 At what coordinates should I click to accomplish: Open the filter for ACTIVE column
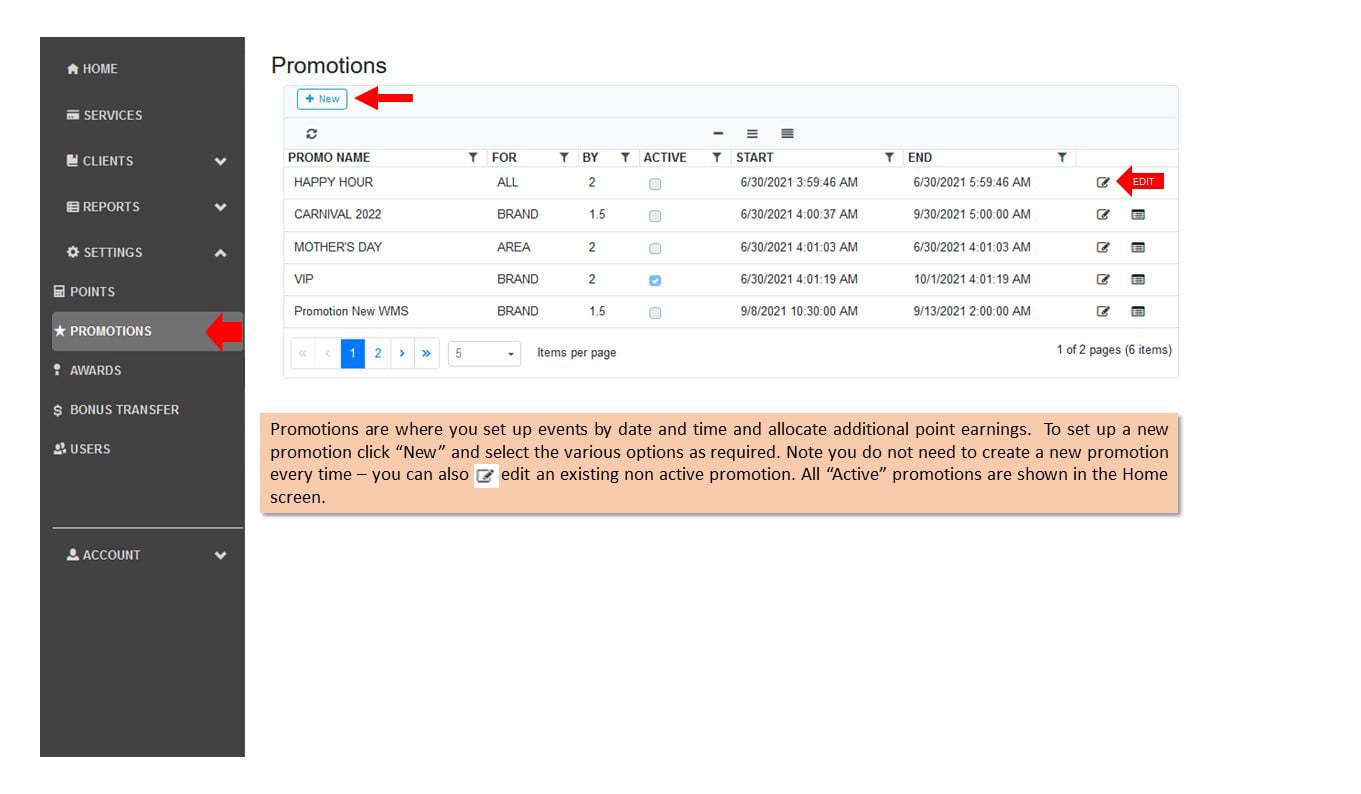[717, 158]
